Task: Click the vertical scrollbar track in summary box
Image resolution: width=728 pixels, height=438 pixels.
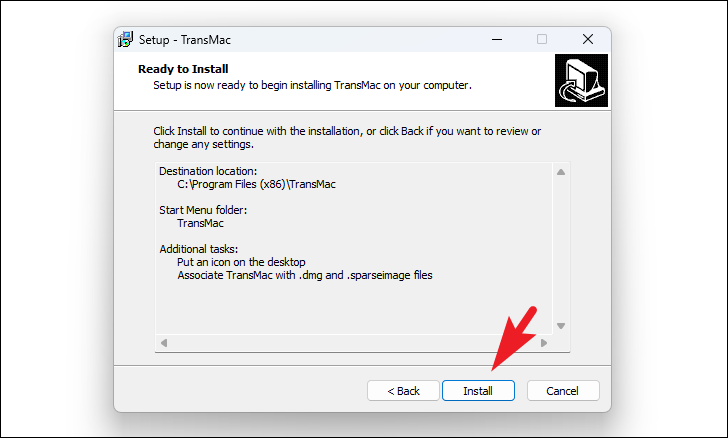Action: (561, 249)
